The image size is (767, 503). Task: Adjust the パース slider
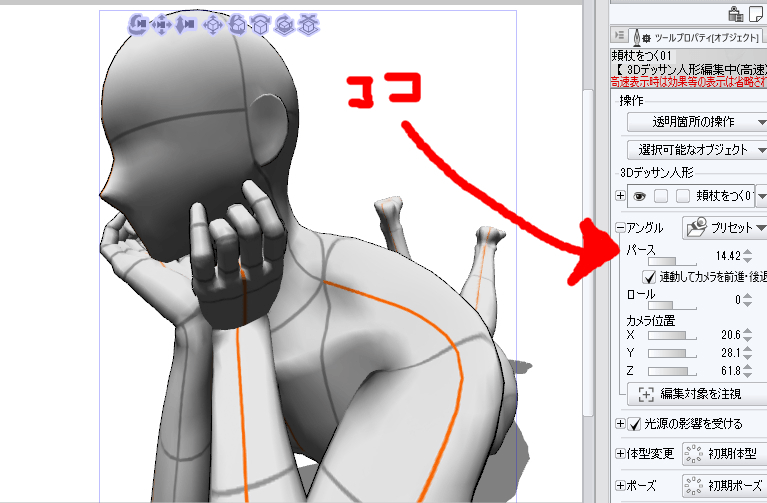(x=672, y=262)
